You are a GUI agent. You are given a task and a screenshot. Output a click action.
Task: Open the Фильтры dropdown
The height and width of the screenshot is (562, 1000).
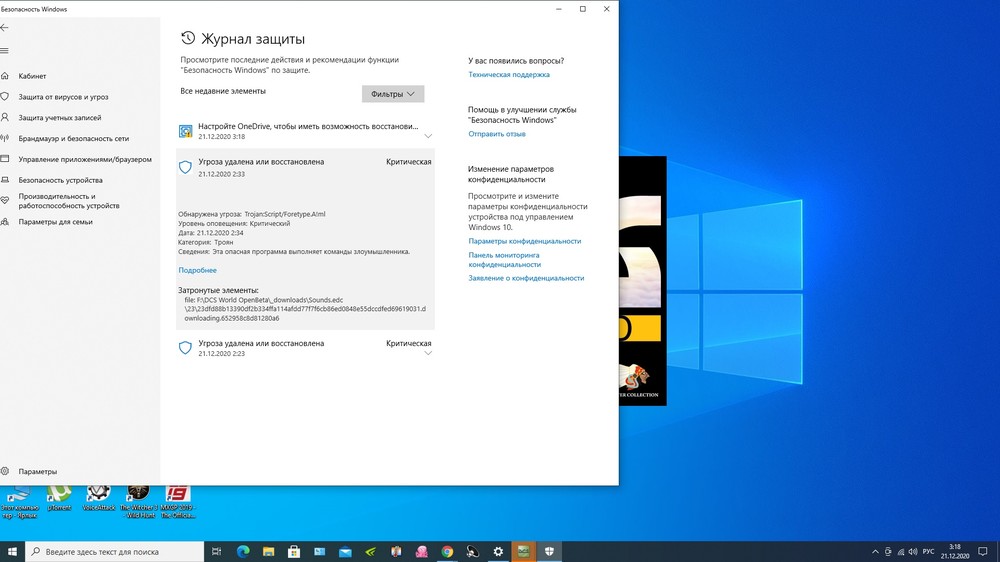tap(393, 94)
